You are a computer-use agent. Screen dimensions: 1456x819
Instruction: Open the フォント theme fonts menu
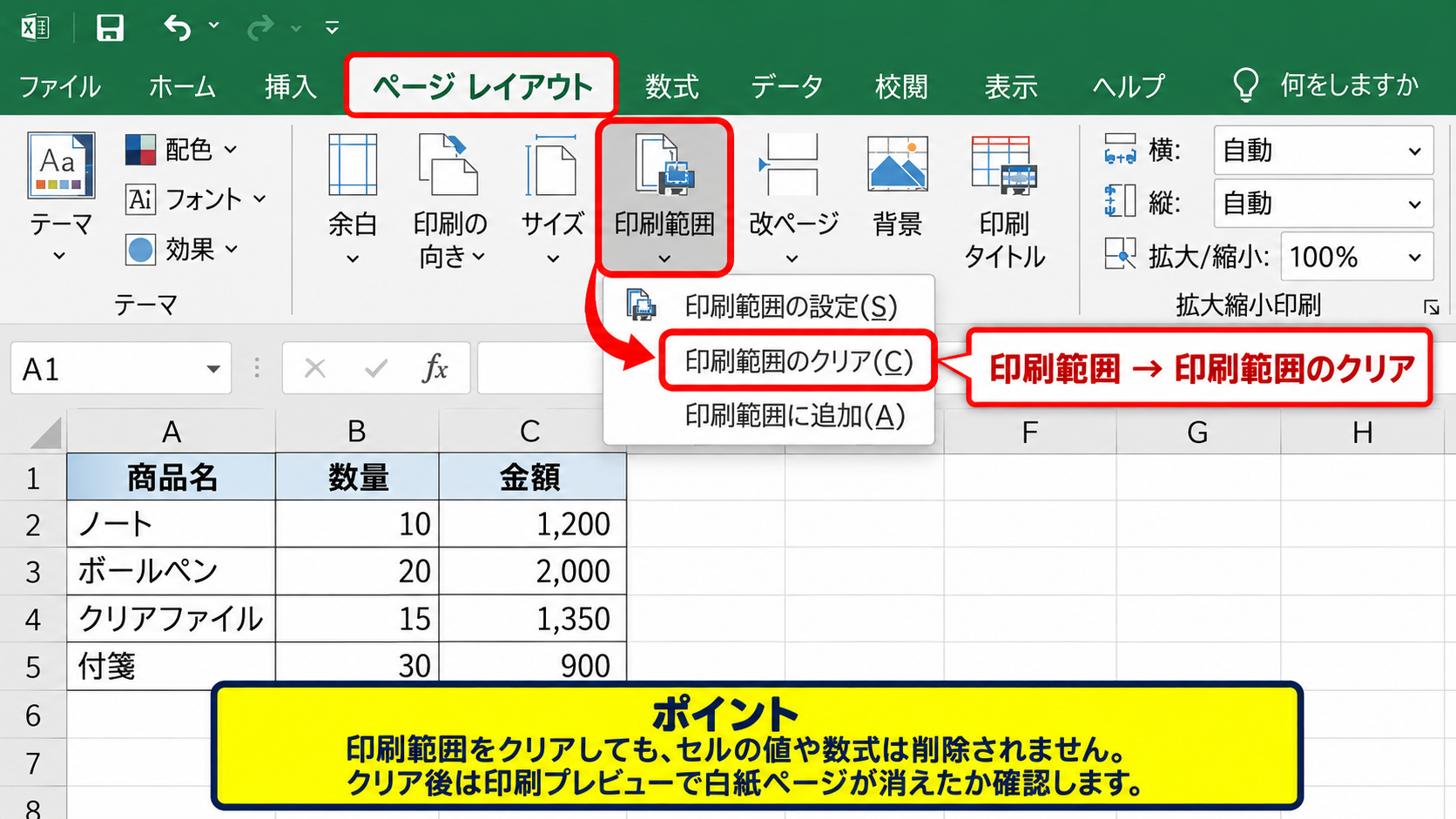click(195, 199)
